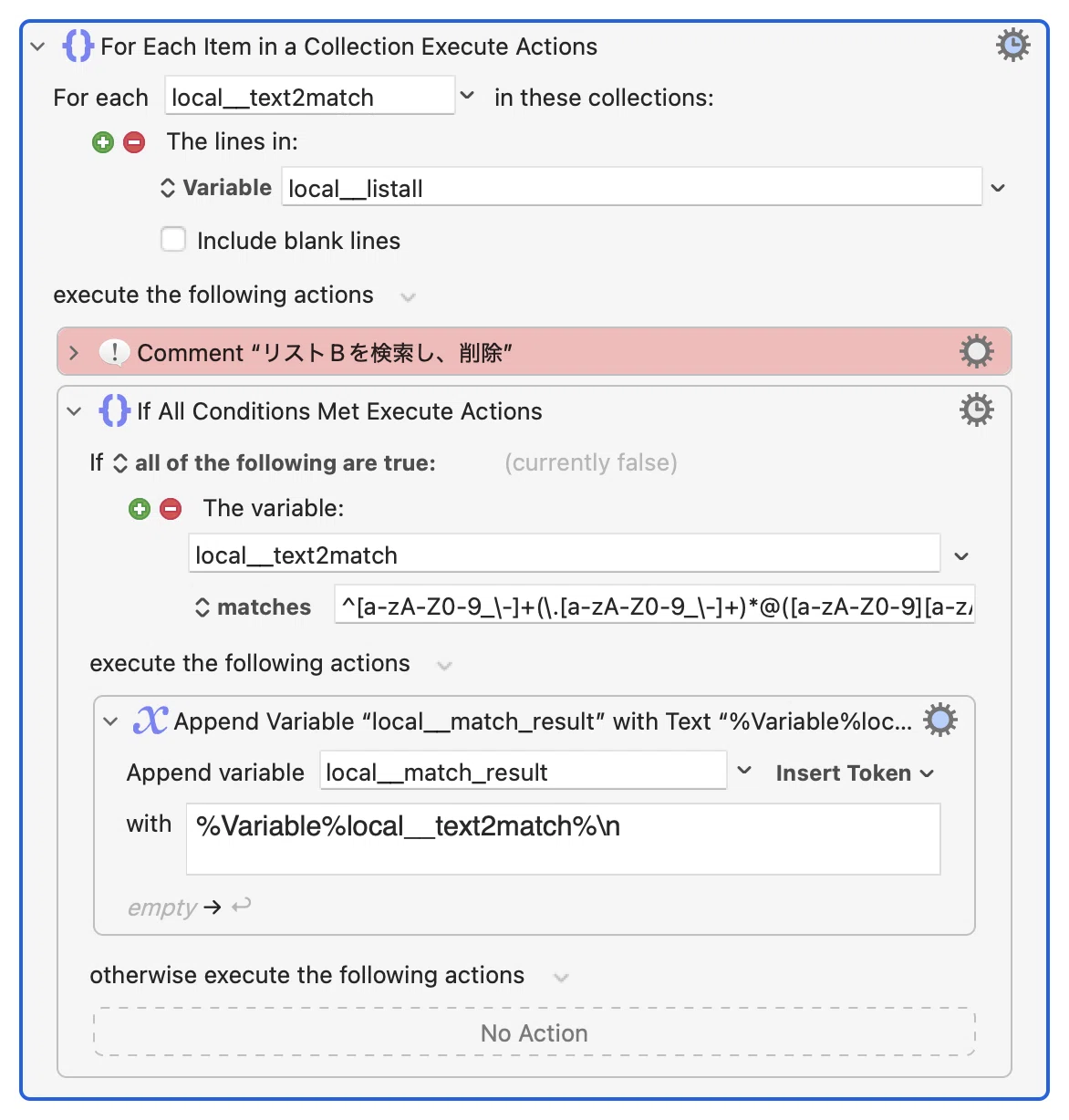
Task: Open dropdown next to local__listall field
Action: pos(998,188)
